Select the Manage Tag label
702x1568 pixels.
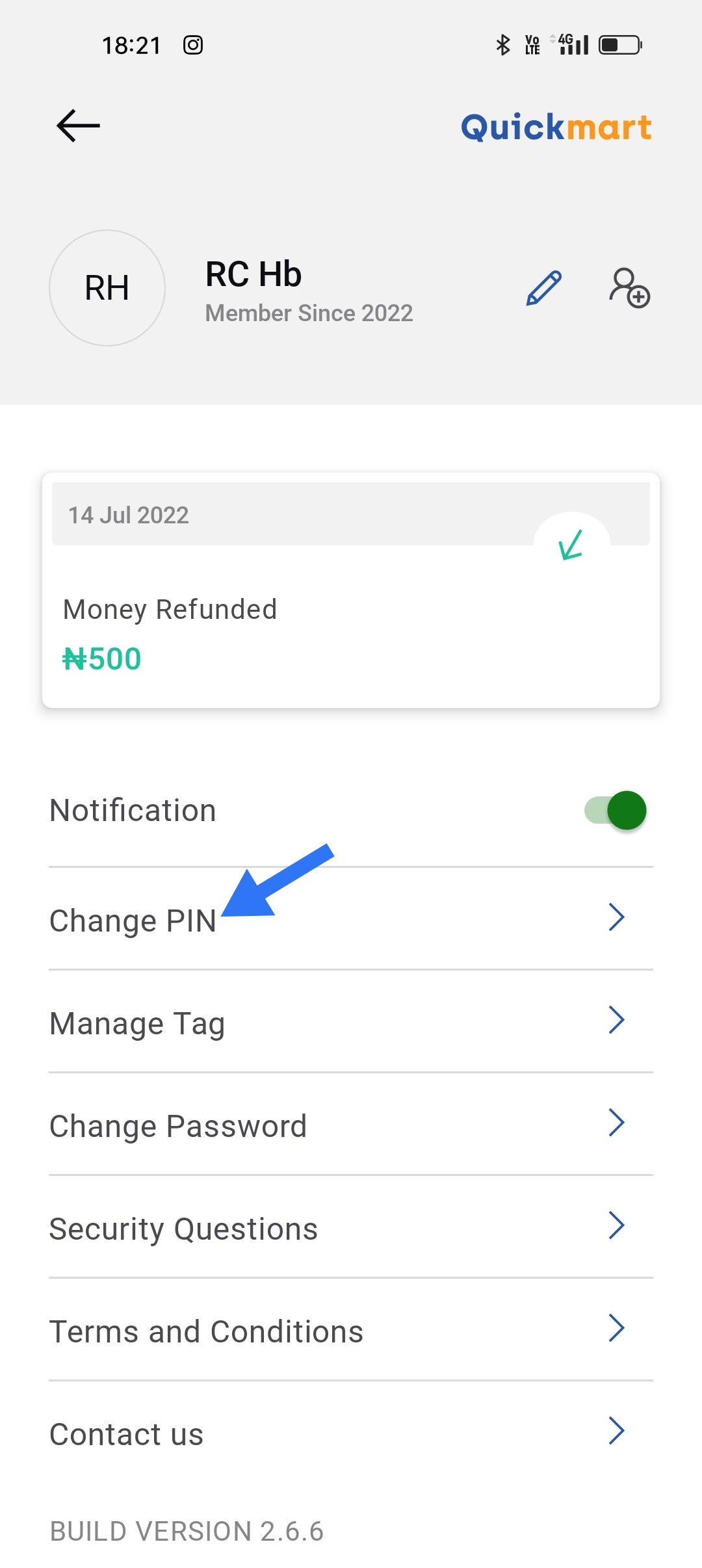pyautogui.click(x=137, y=1024)
